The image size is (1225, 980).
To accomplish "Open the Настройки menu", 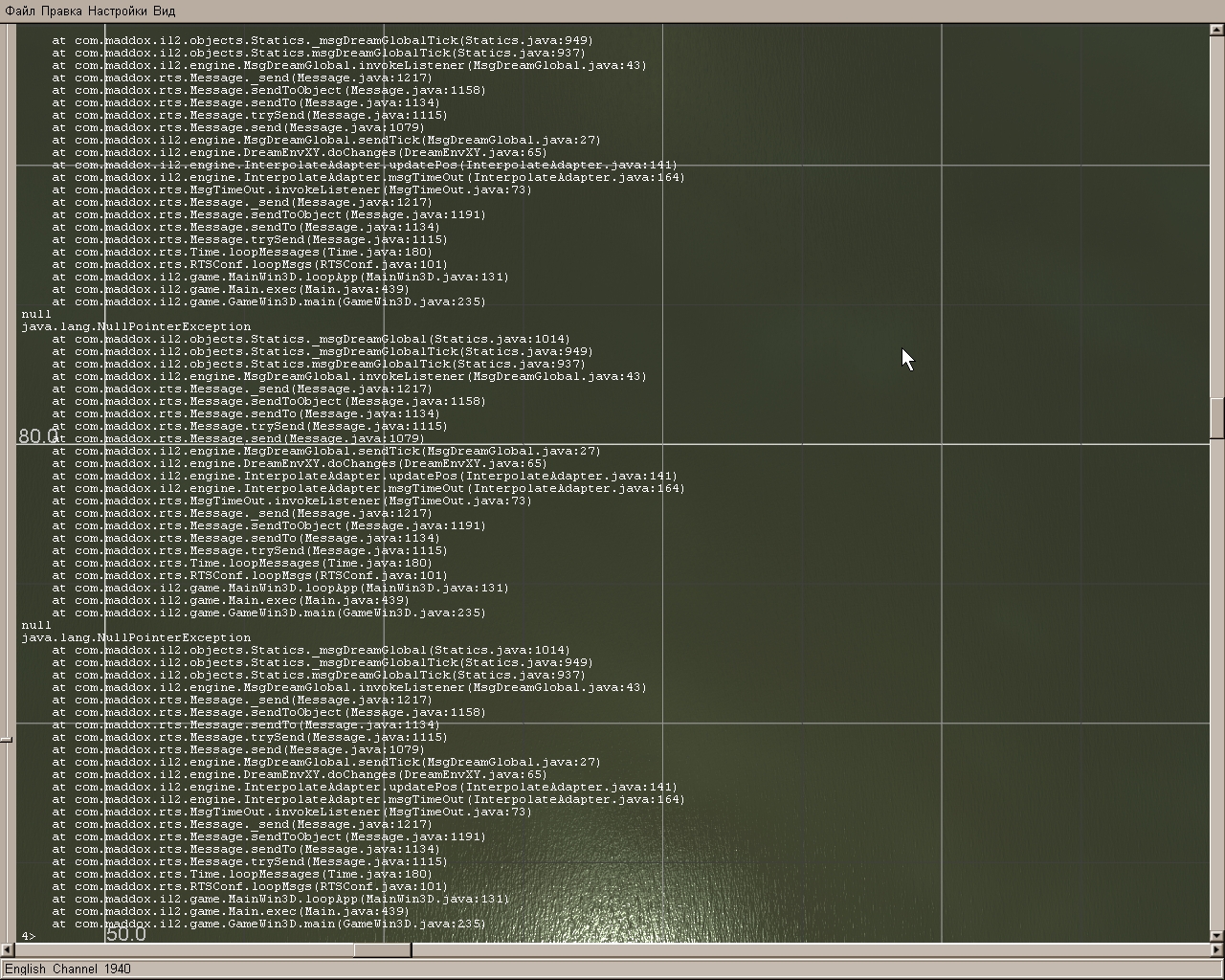I will 118,11.
